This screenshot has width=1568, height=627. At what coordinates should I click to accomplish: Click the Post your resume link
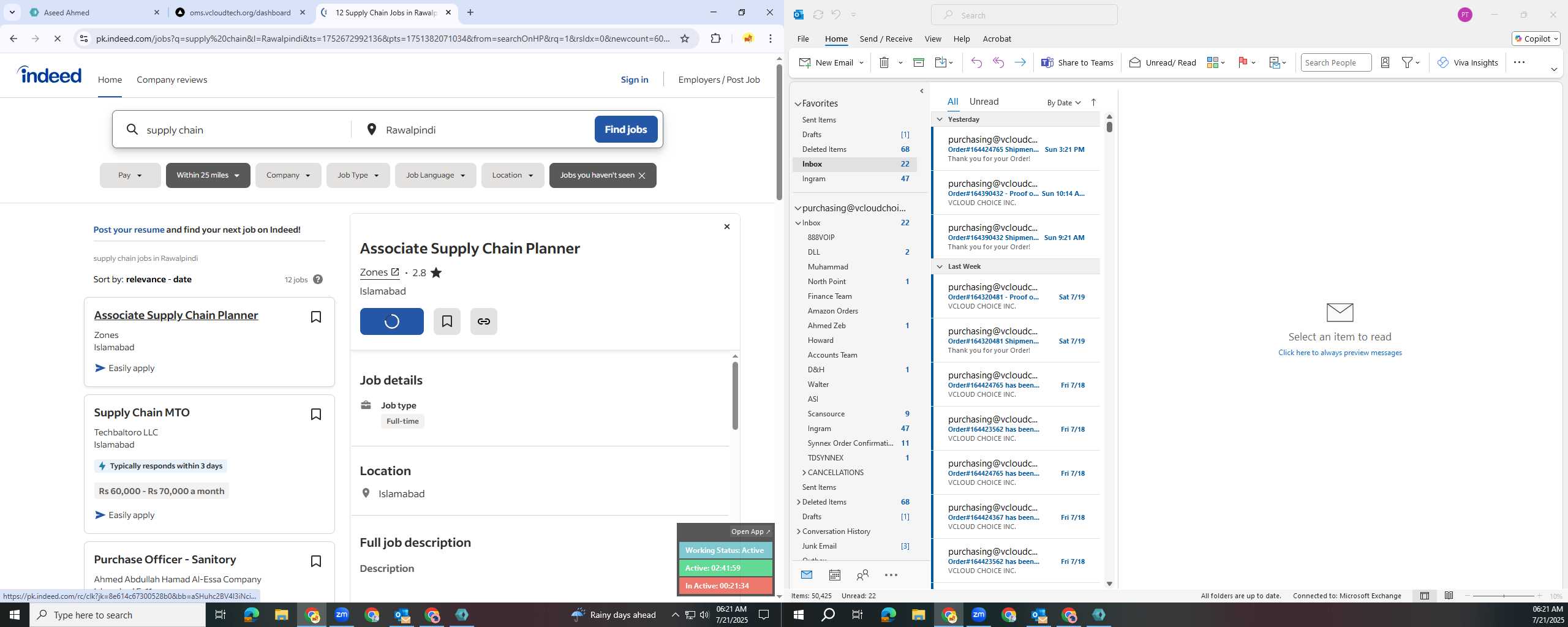(129, 230)
